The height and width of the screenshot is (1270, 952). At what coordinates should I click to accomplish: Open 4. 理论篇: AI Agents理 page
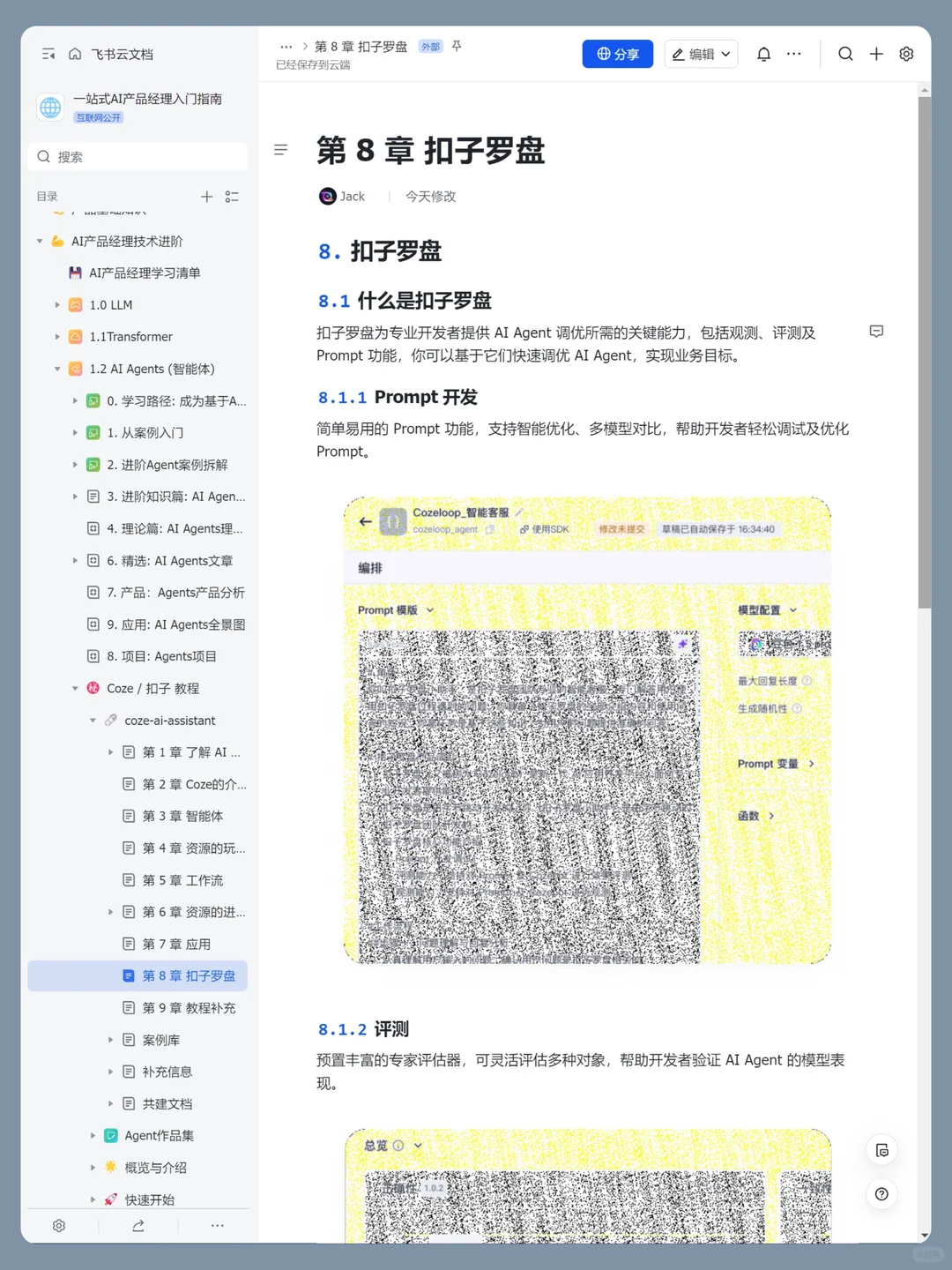point(138,529)
